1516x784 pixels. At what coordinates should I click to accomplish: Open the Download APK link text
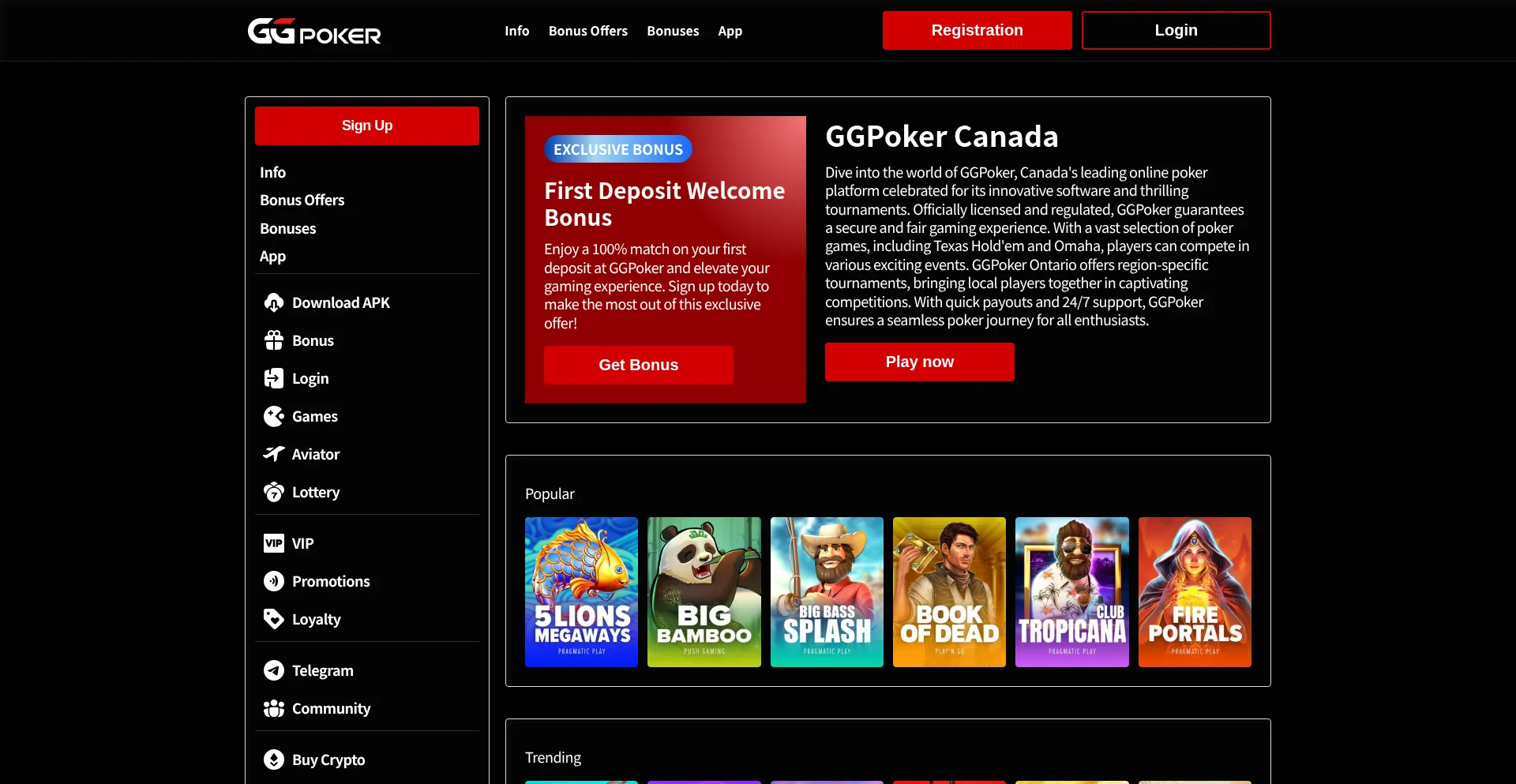pos(341,302)
